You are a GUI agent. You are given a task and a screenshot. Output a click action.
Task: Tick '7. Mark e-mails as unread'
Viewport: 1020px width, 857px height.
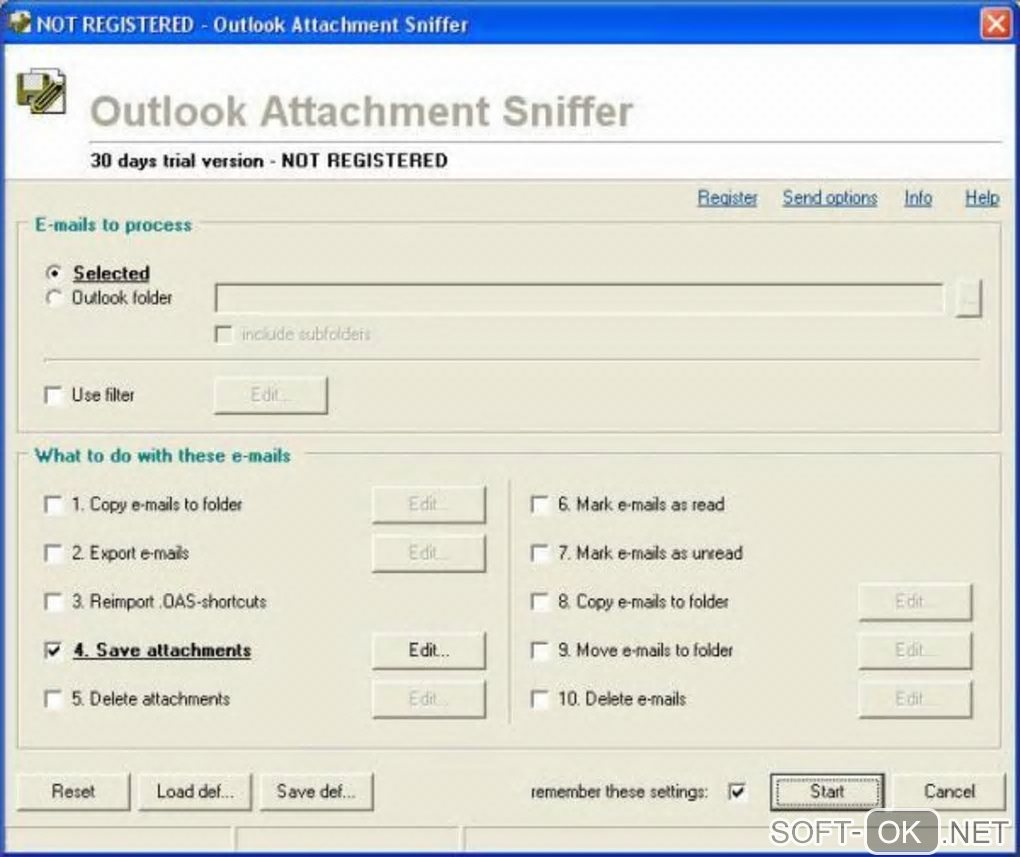pos(539,553)
